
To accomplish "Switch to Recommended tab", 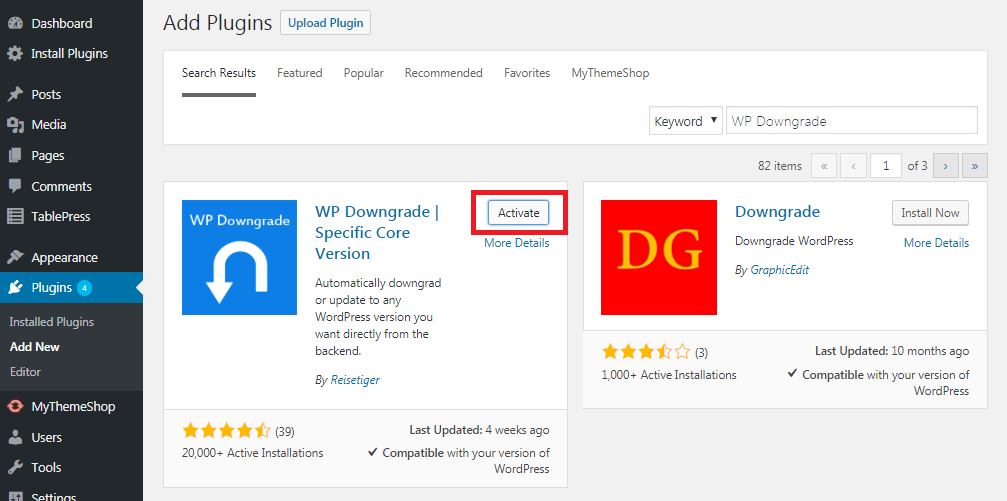I will (444, 73).
